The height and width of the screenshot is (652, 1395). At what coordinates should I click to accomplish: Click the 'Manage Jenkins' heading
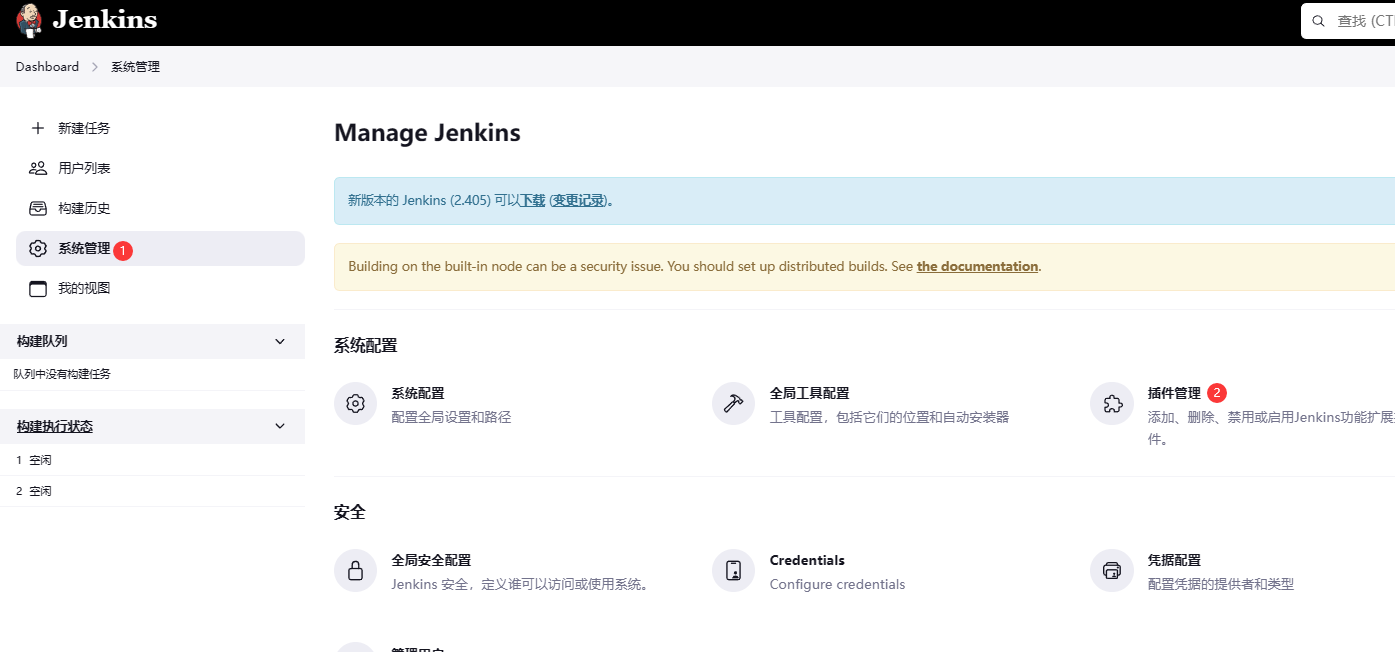pos(427,133)
